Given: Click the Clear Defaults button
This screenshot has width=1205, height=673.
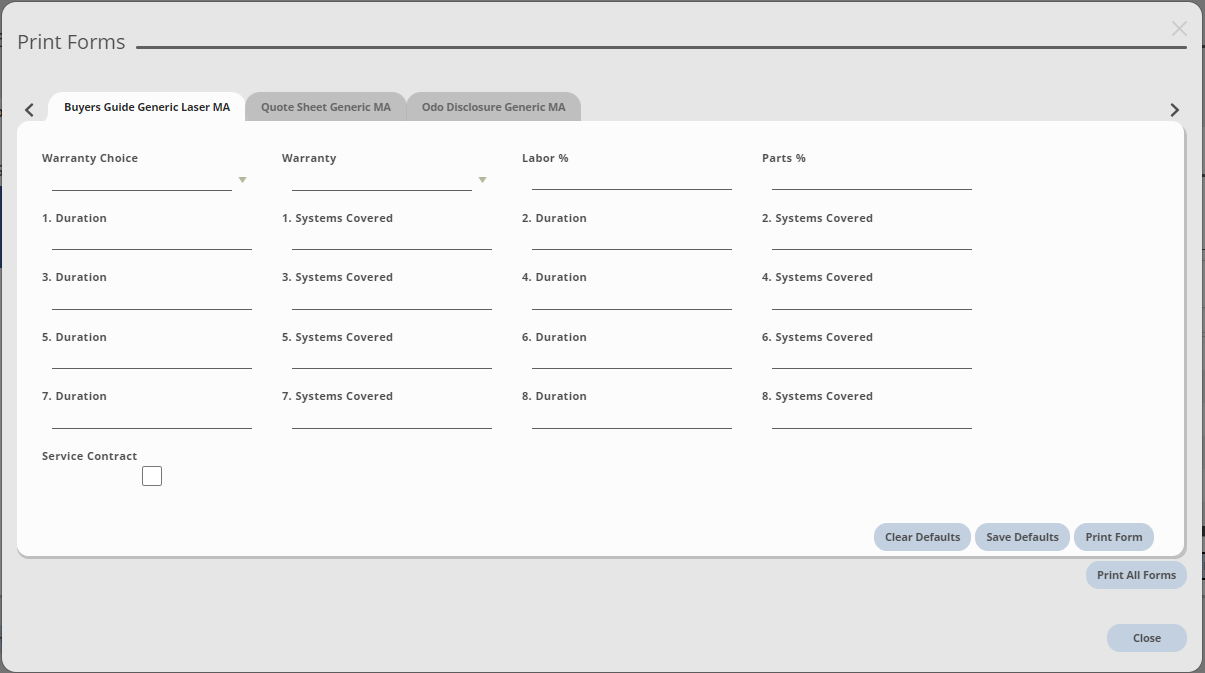Looking at the screenshot, I should (921, 537).
